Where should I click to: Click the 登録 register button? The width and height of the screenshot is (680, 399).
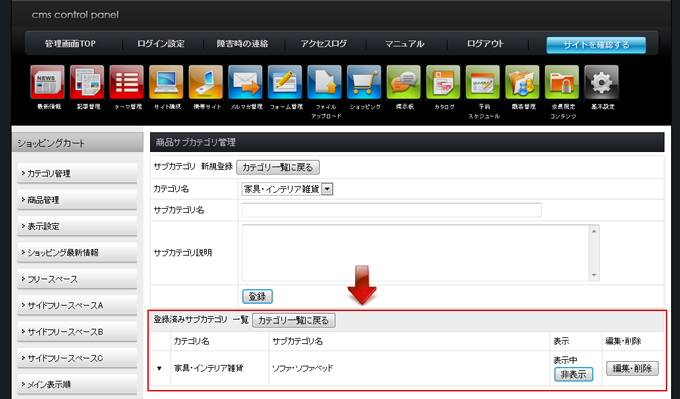(x=257, y=297)
